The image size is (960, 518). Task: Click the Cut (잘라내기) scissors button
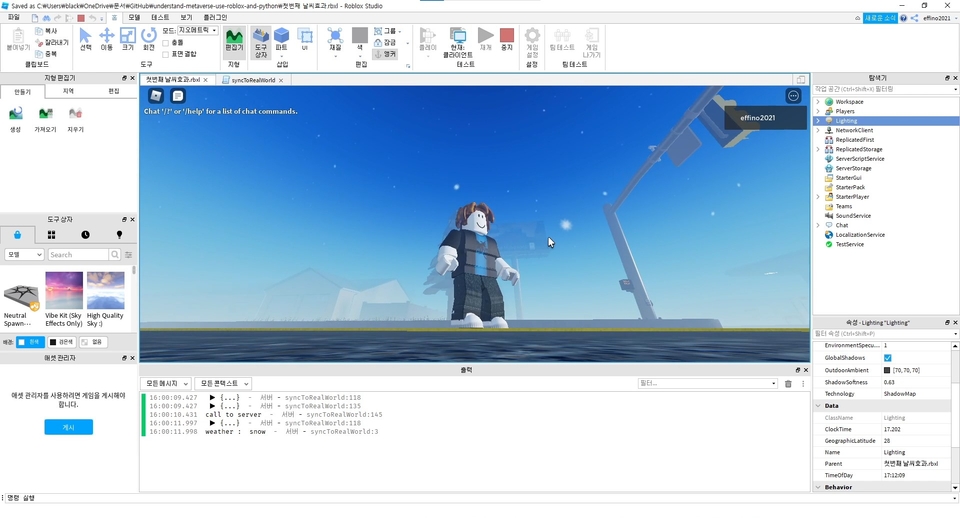52,42
